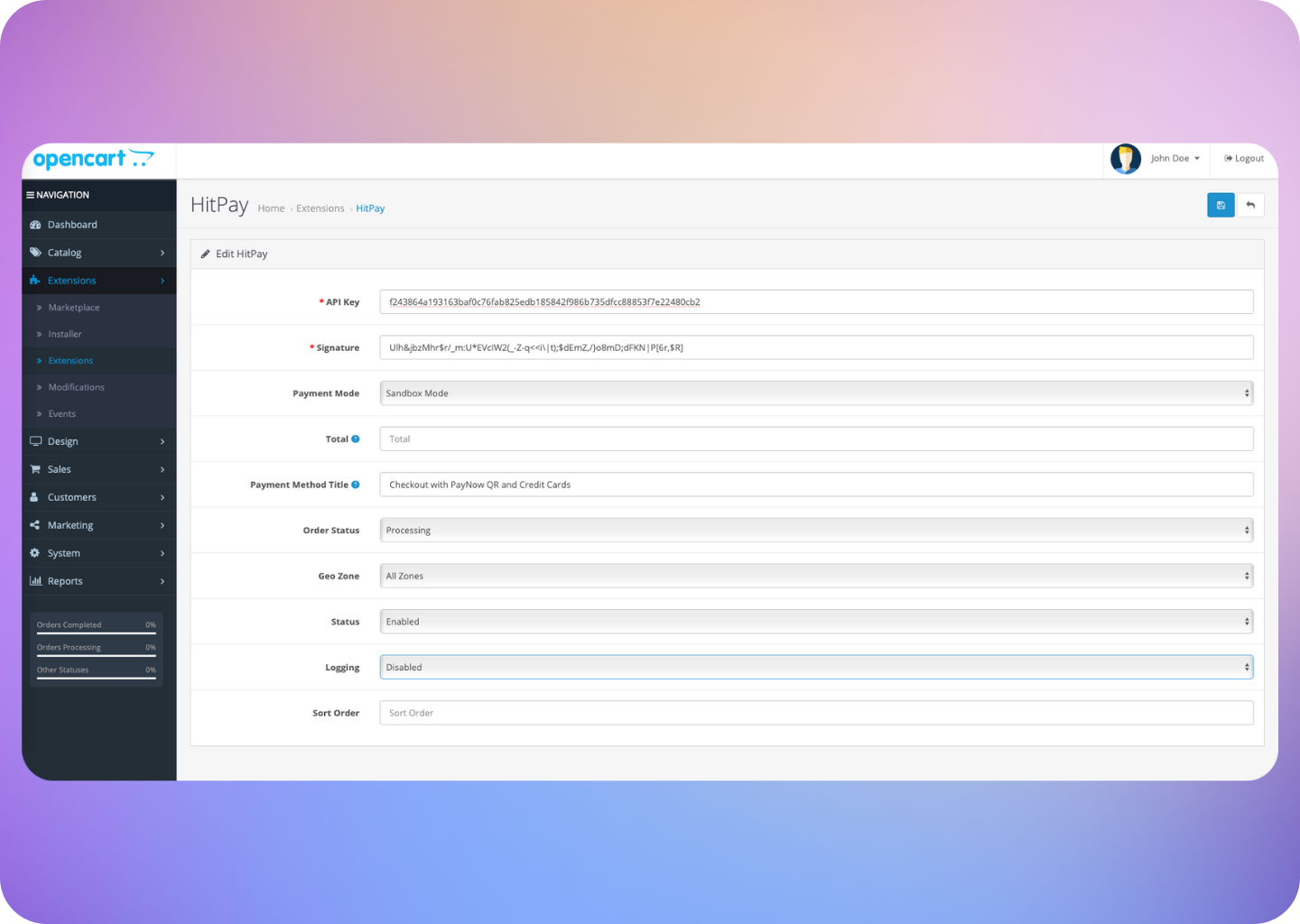Expand the System menu chevron
The image size is (1300, 924).
coord(162,554)
